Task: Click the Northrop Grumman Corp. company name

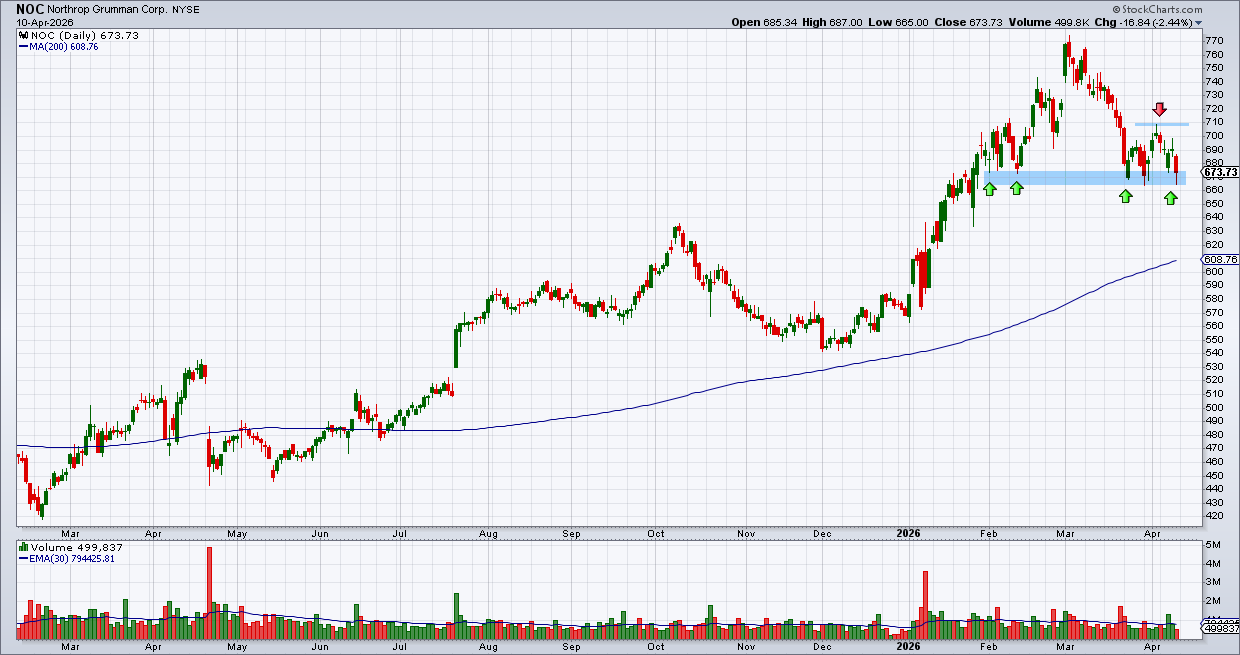Action: tap(107, 8)
